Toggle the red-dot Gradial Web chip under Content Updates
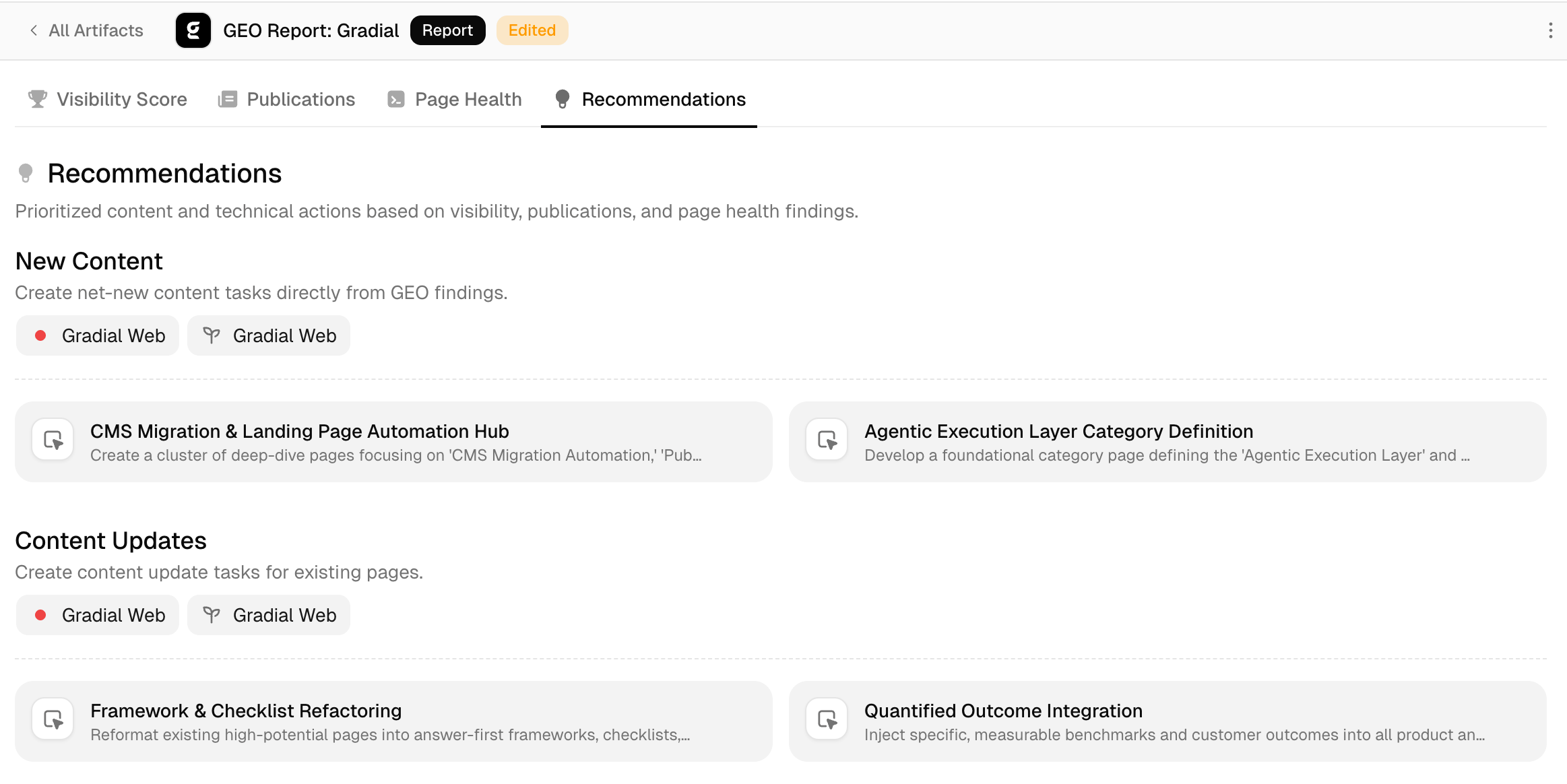 (x=97, y=614)
